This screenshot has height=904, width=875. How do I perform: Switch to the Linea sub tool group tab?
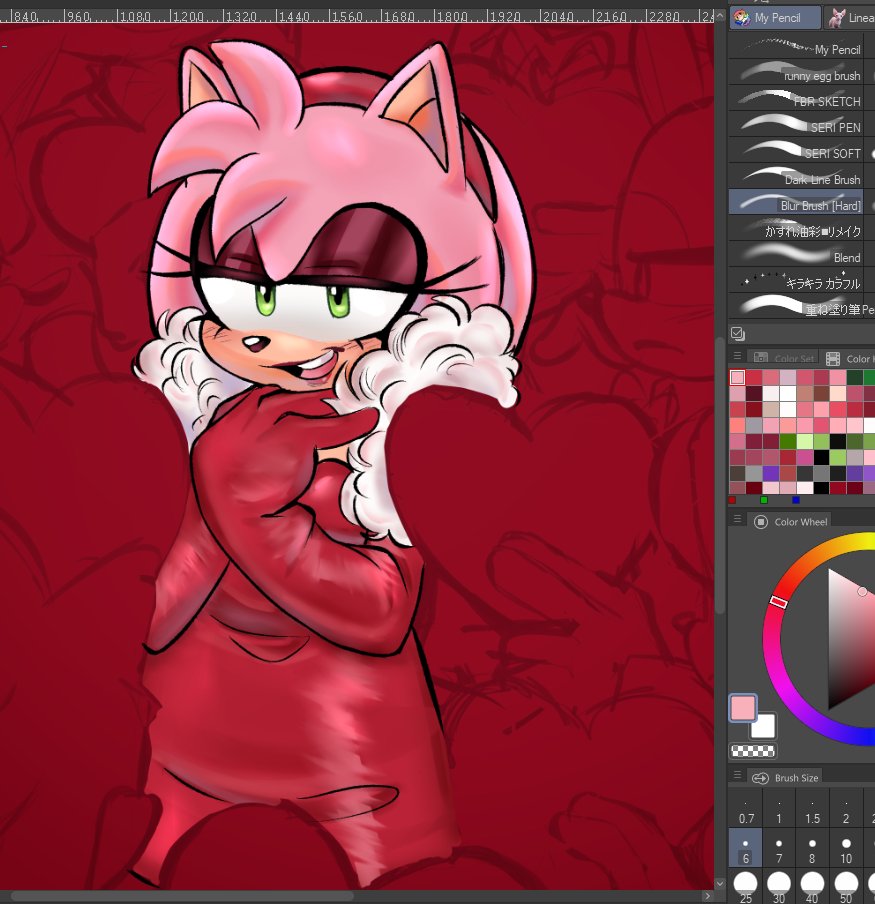[850, 17]
